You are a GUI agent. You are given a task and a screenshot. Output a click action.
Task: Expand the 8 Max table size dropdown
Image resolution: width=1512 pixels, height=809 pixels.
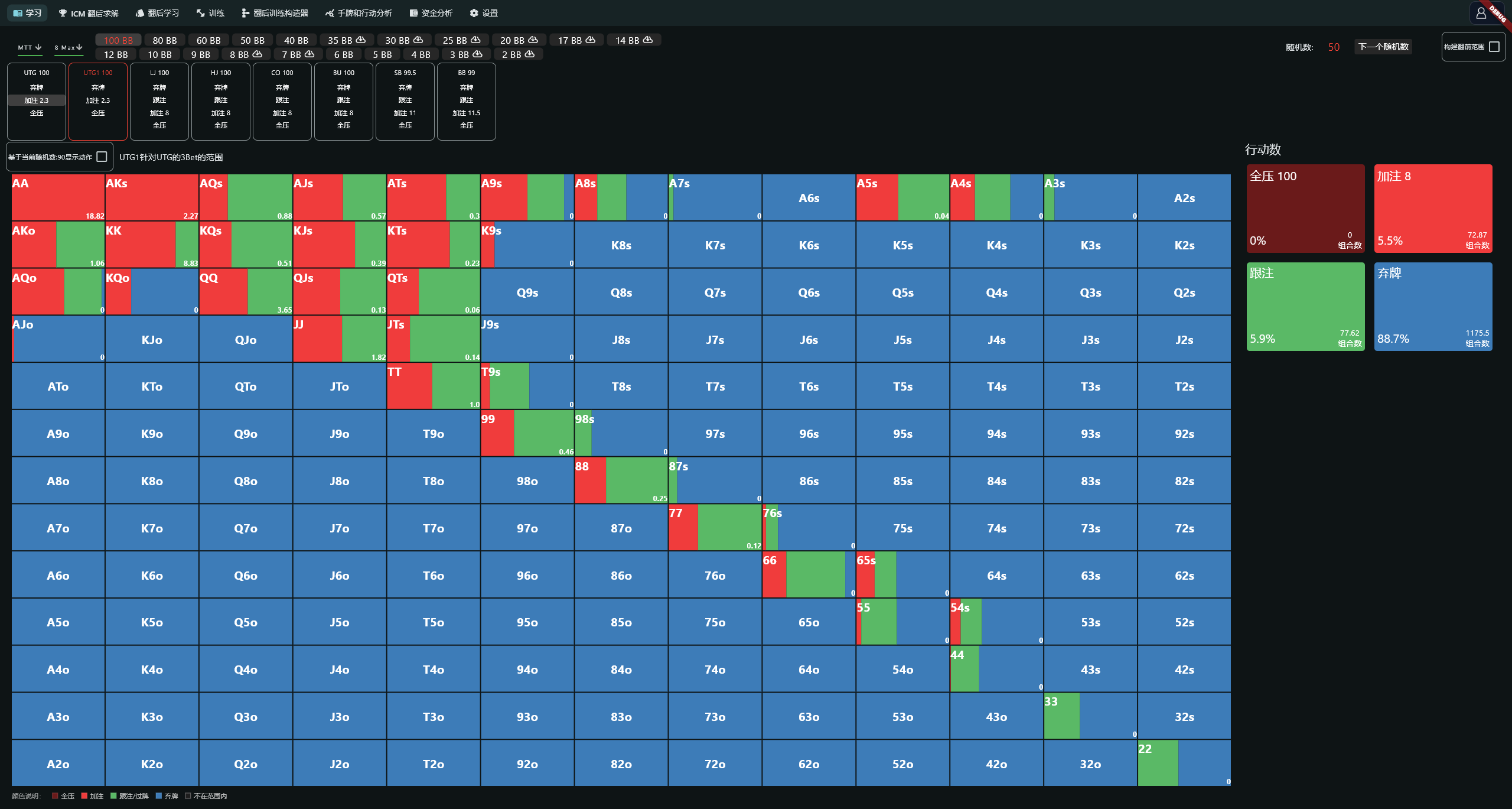pos(69,47)
